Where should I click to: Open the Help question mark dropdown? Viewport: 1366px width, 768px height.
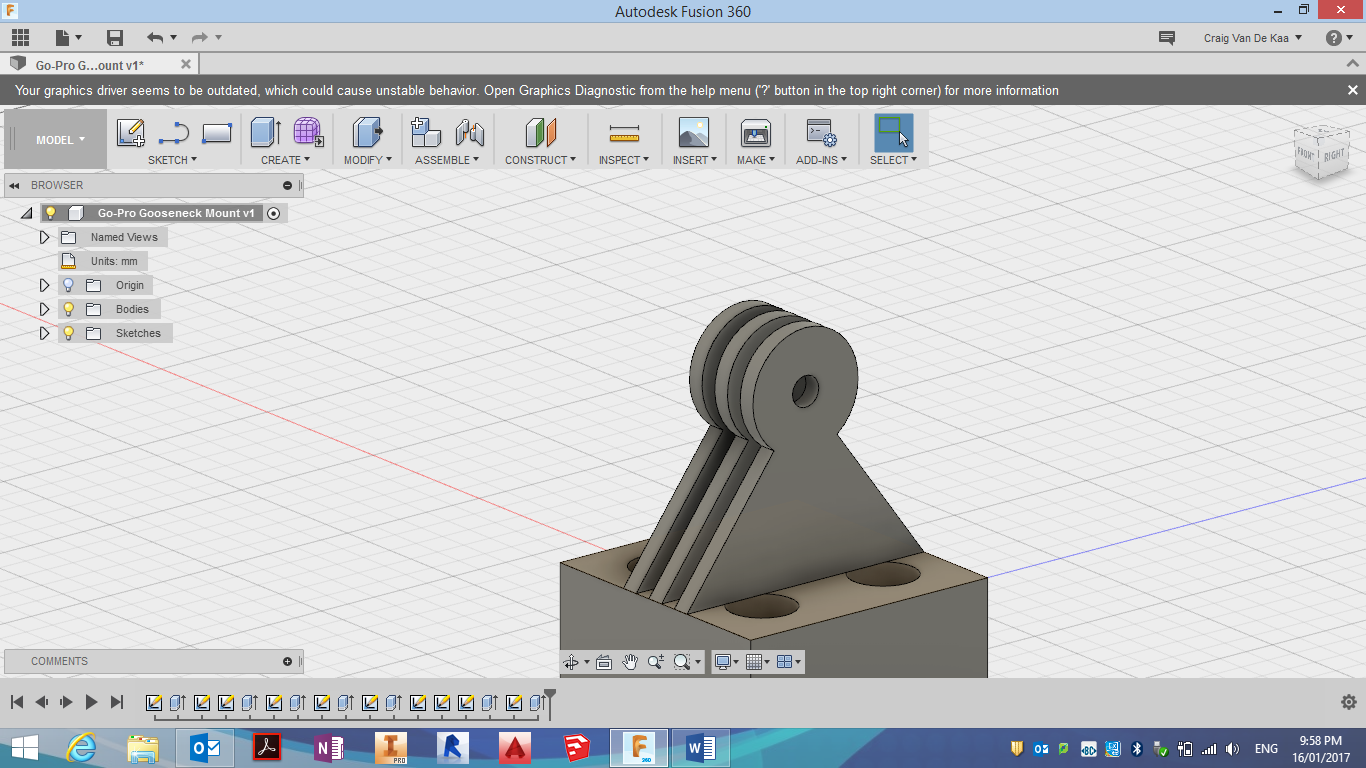point(1339,38)
